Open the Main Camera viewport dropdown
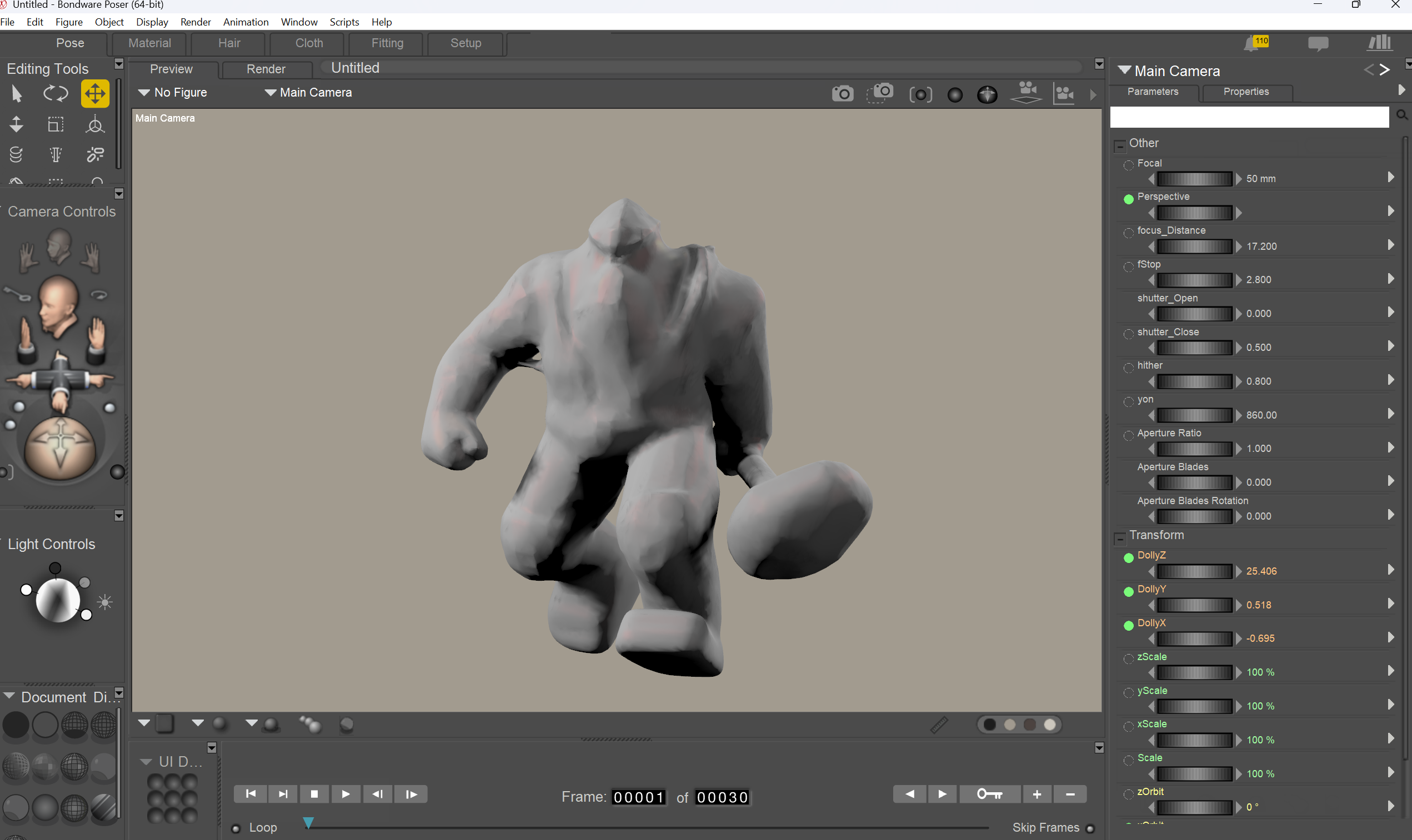This screenshot has height=840, width=1412. (308, 92)
